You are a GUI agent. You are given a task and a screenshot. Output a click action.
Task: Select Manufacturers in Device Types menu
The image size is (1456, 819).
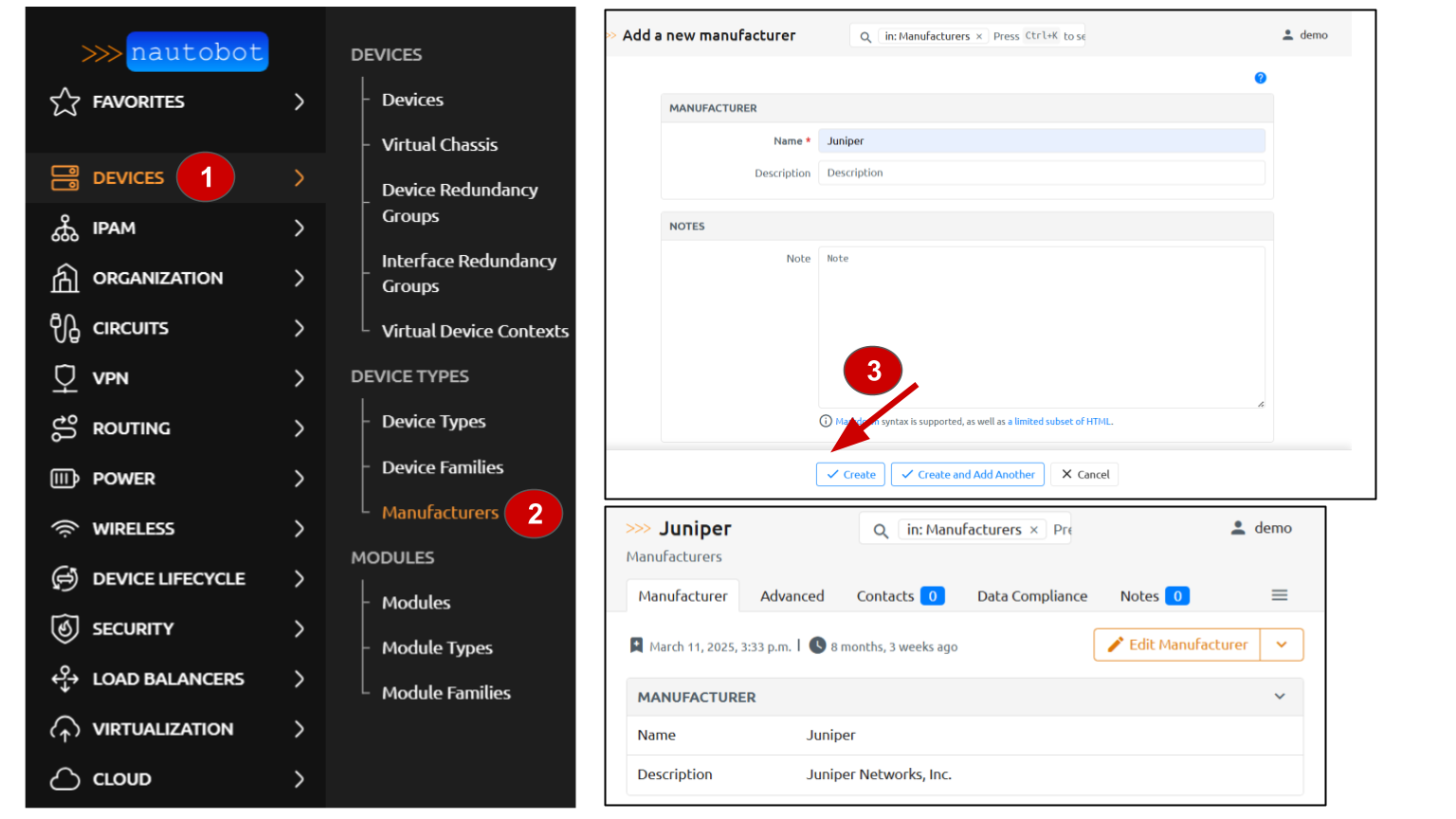(440, 513)
